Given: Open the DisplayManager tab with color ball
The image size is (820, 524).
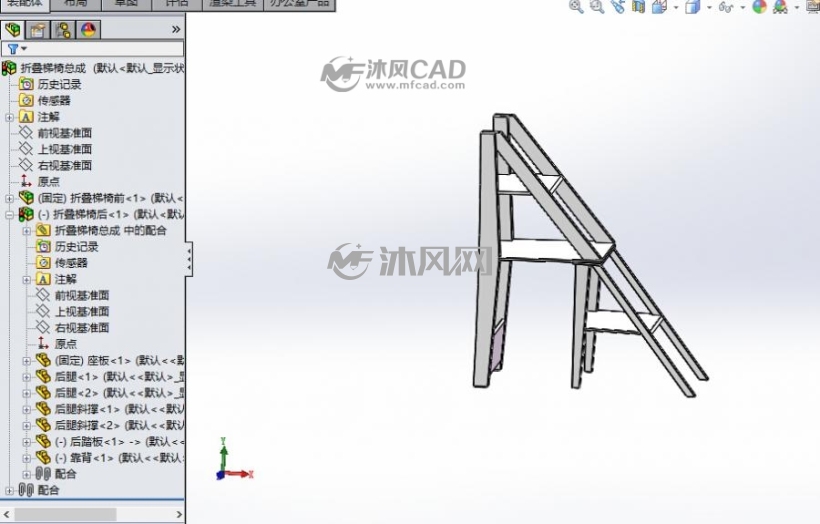Looking at the screenshot, I should coord(88,30).
